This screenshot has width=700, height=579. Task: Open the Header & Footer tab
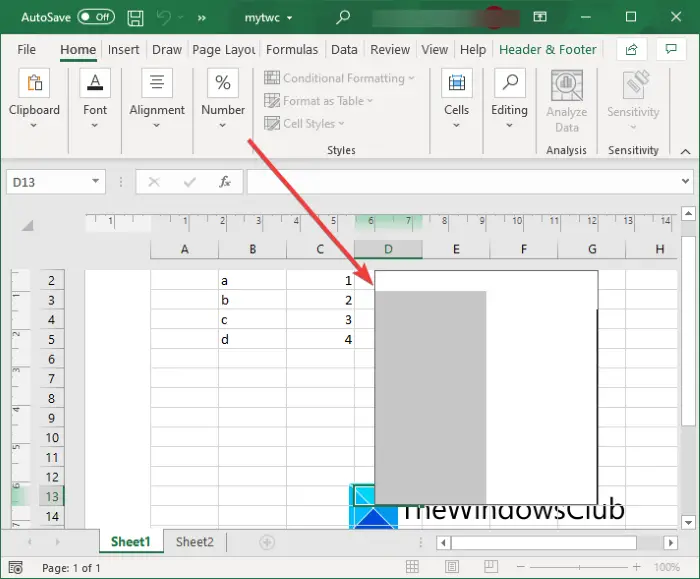(x=548, y=49)
